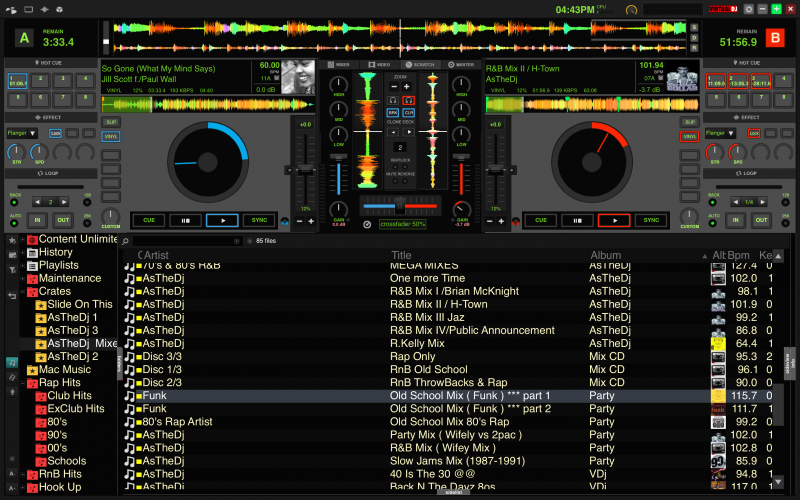Viewport: 800px width, 500px height.
Task: Click the right channel LOW EQ knob
Action: 461,134
